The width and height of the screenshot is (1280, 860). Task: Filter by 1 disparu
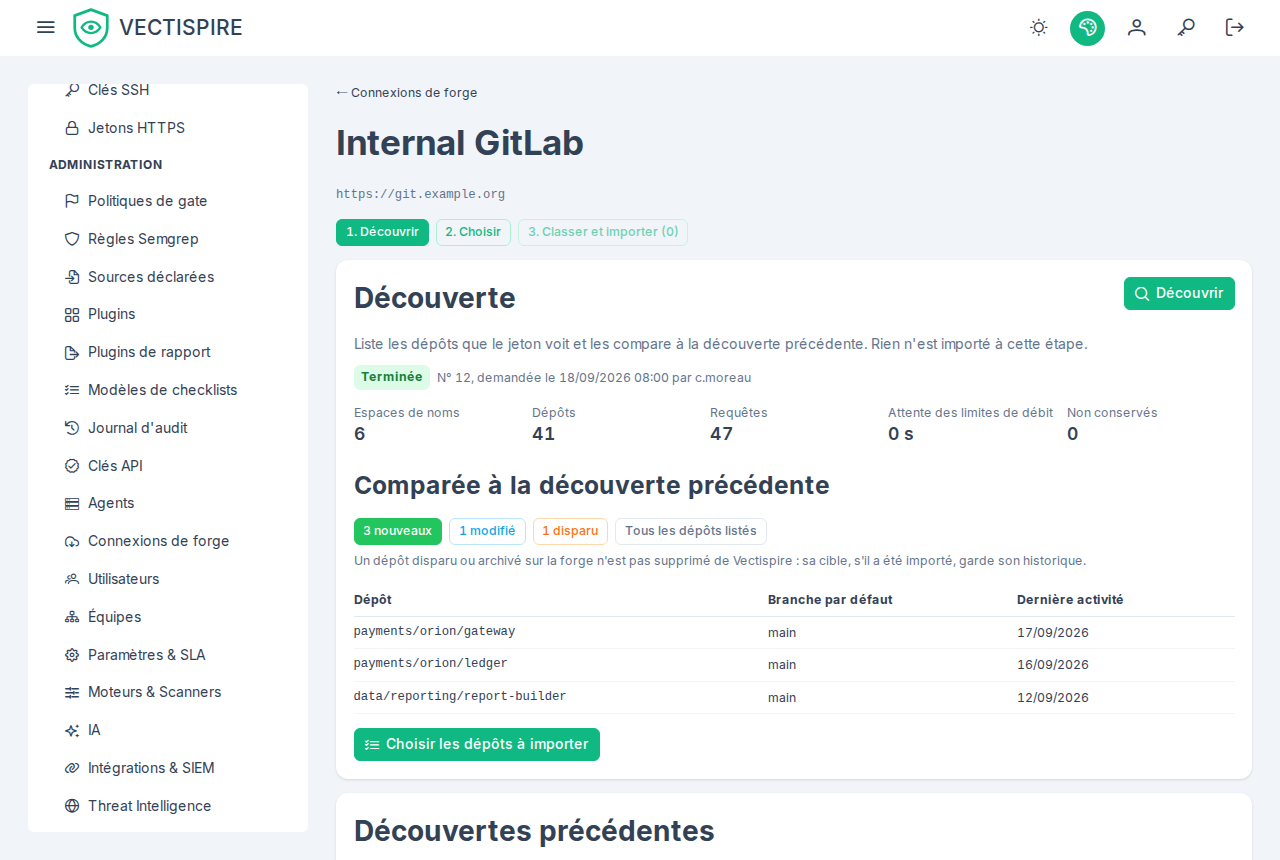click(570, 531)
